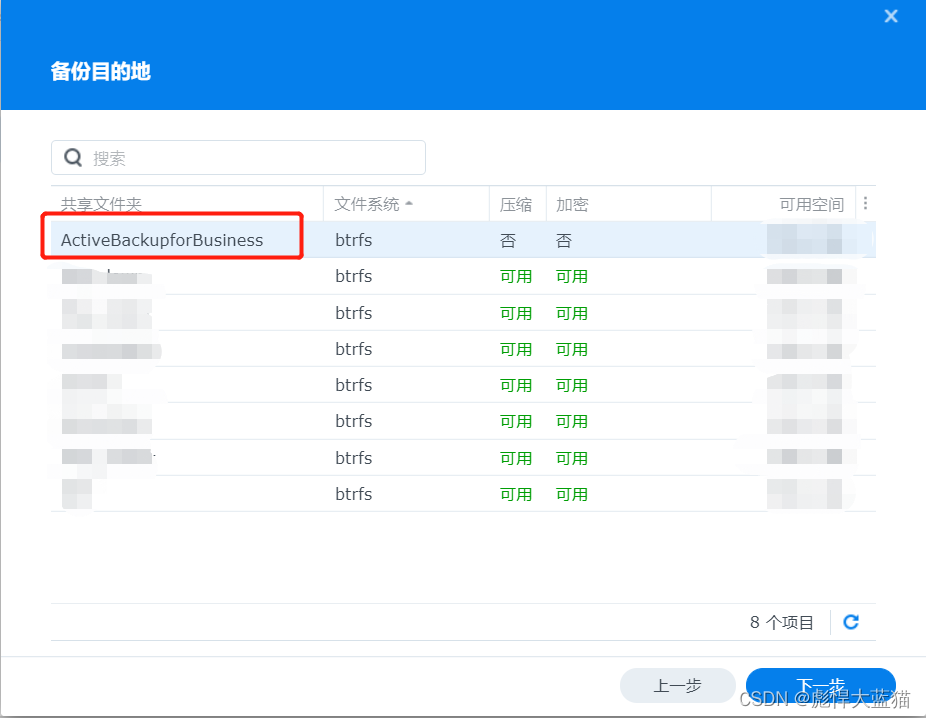This screenshot has height=718, width=926.
Task: Refresh the shared folder list
Action: pos(851,622)
